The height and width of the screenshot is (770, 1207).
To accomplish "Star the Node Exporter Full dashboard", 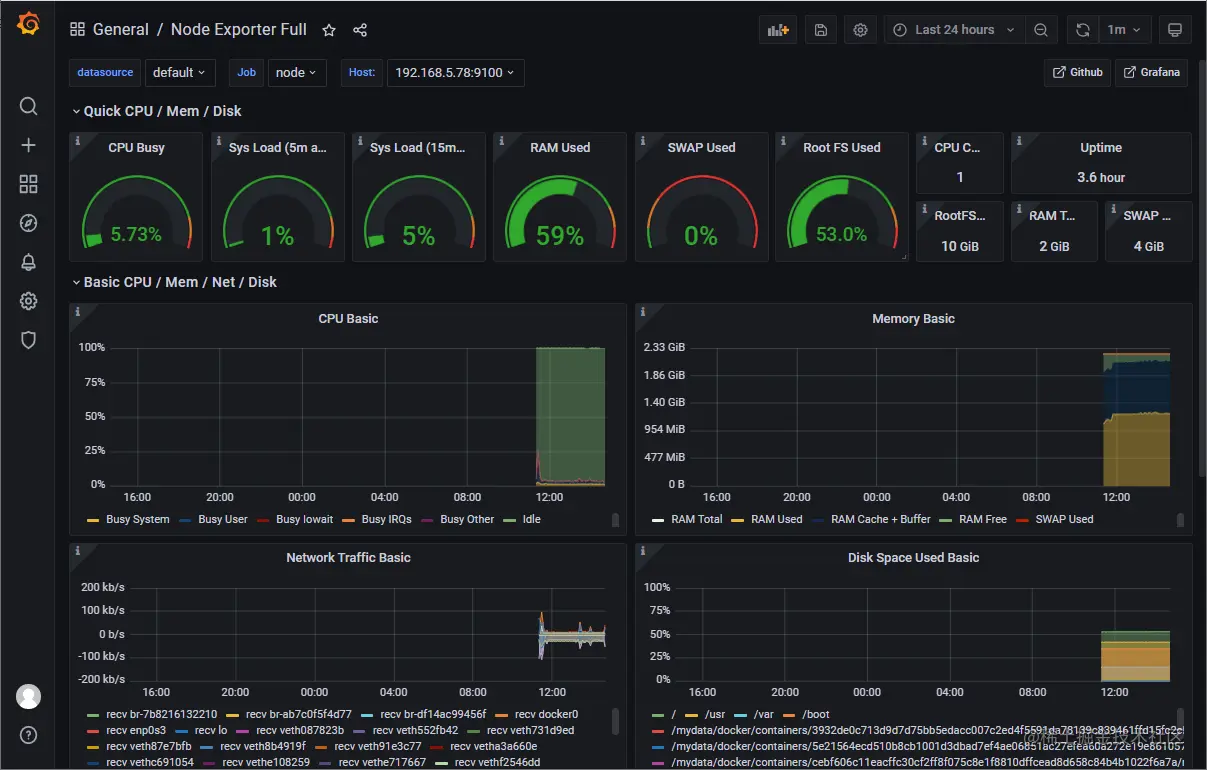I will click(329, 30).
